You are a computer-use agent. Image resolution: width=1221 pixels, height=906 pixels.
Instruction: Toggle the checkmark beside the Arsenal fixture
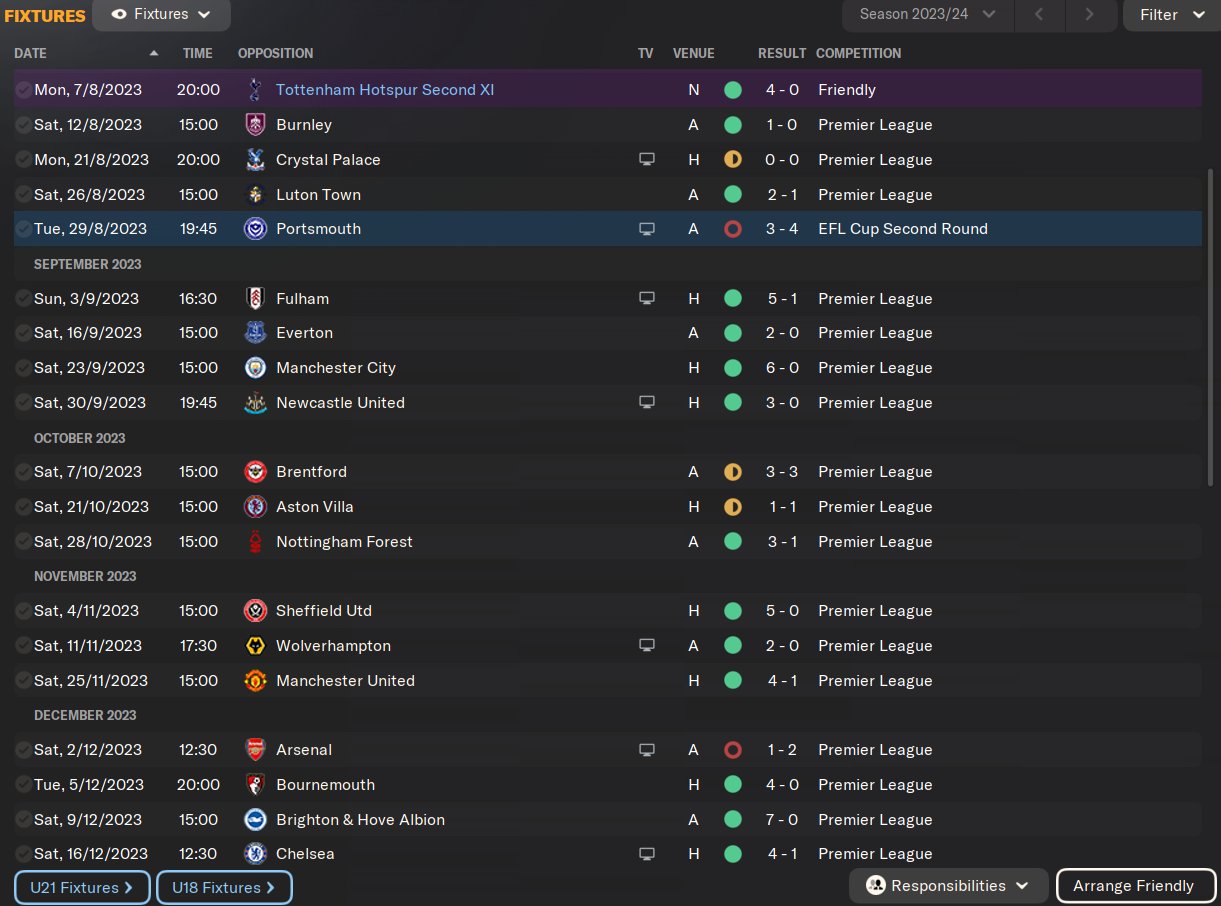[x=23, y=750]
